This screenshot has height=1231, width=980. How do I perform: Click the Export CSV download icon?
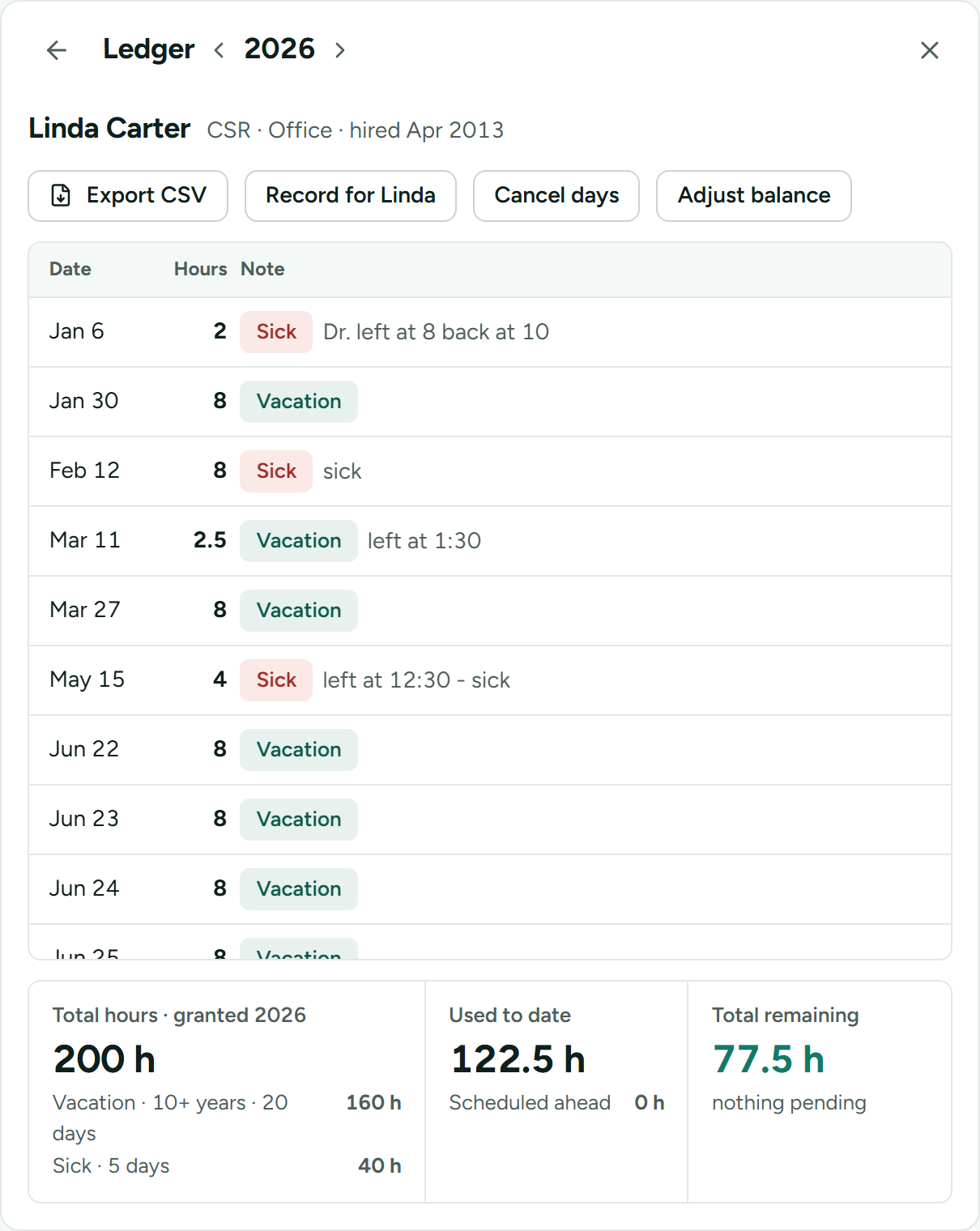pos(61,195)
